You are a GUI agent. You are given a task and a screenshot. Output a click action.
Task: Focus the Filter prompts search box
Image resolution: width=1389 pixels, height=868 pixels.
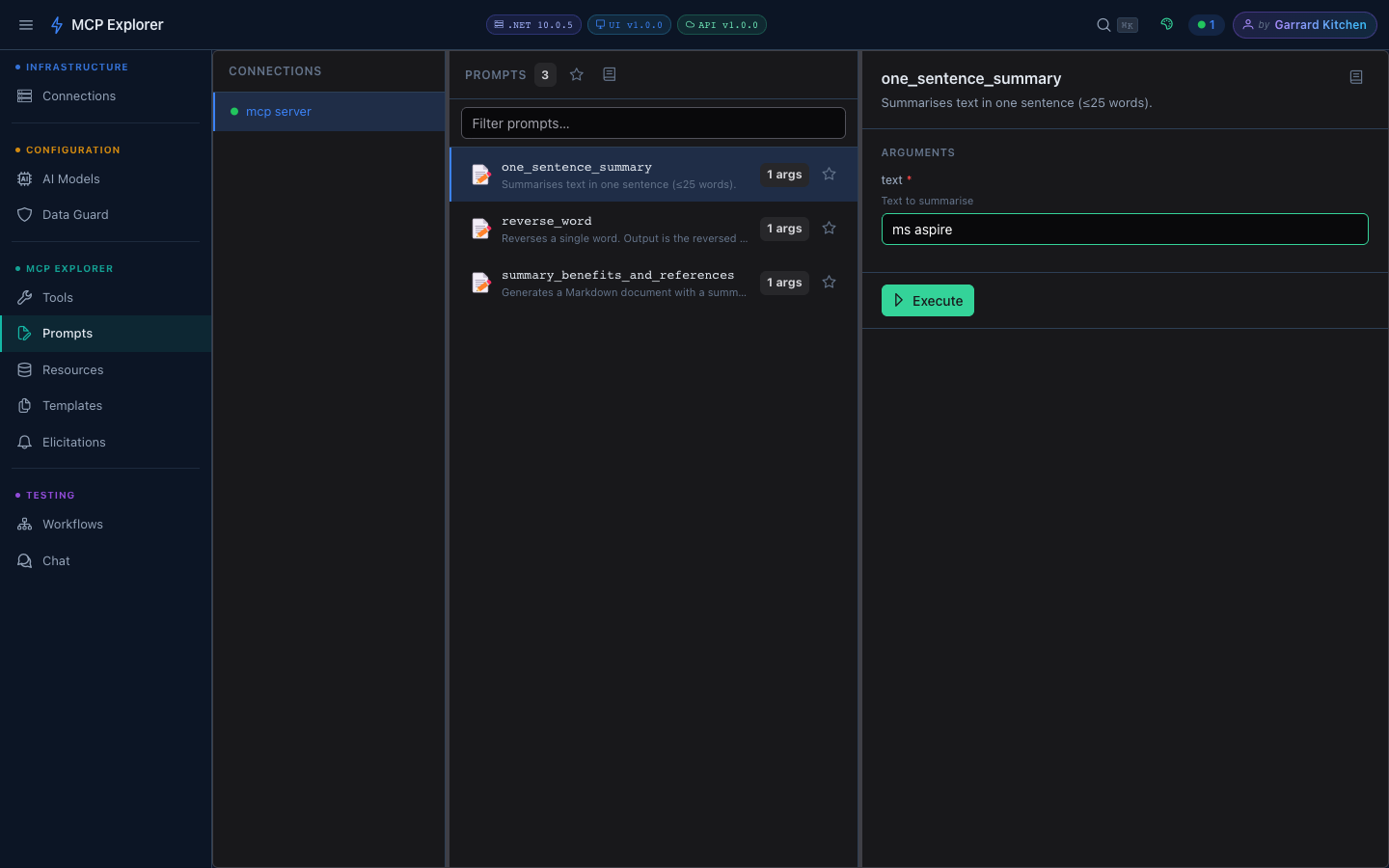coord(653,123)
